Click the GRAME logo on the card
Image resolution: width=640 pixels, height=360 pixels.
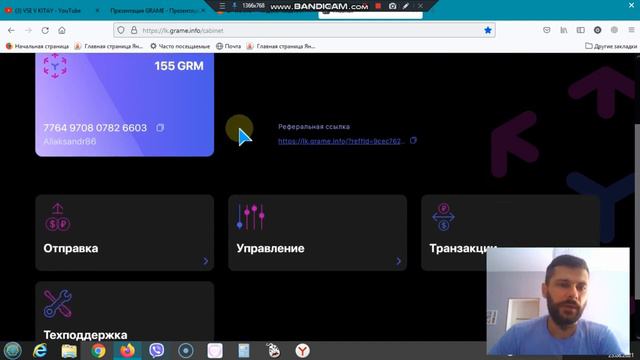coord(55,66)
